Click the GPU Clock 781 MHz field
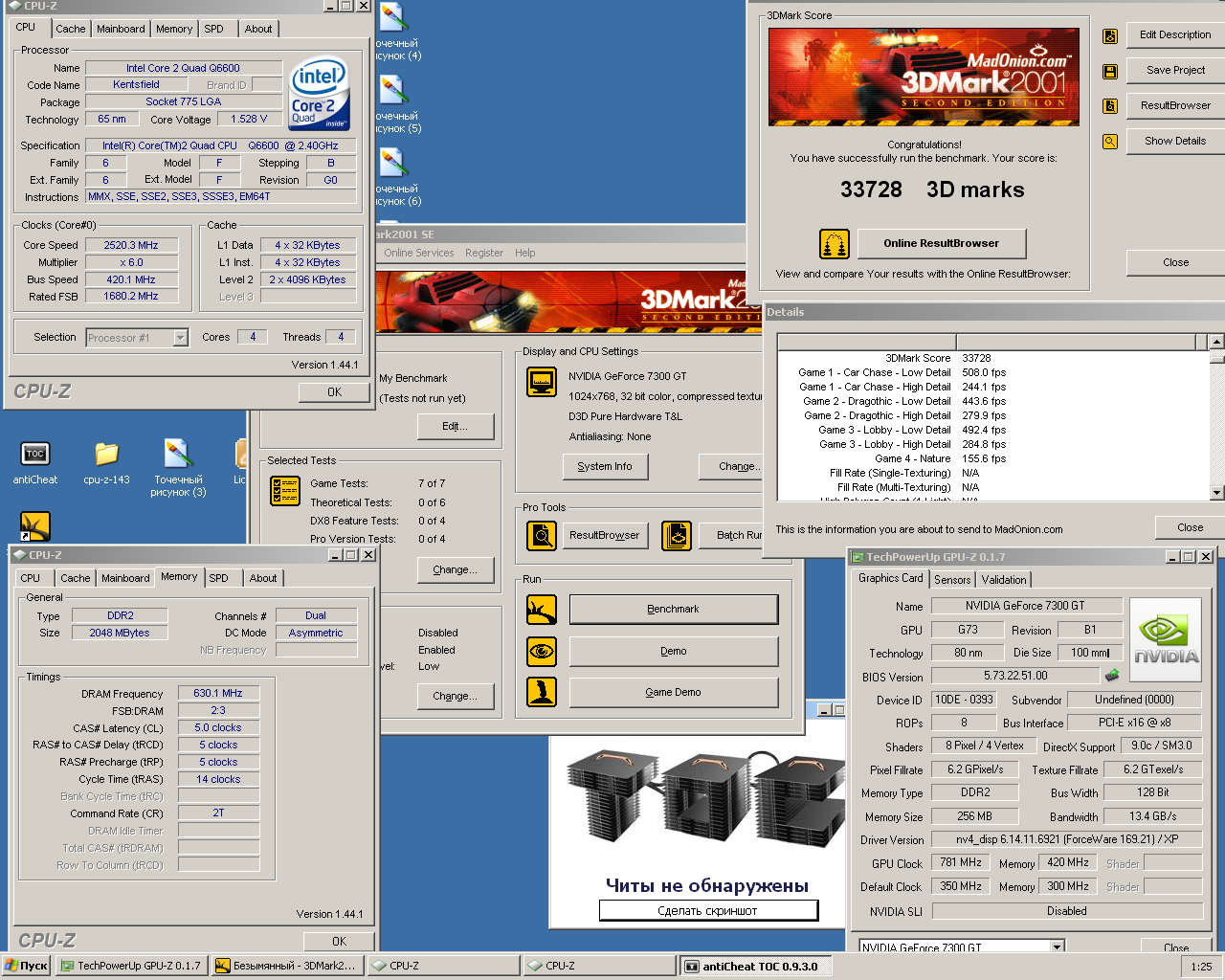This screenshot has height=980, width=1225. click(961, 863)
